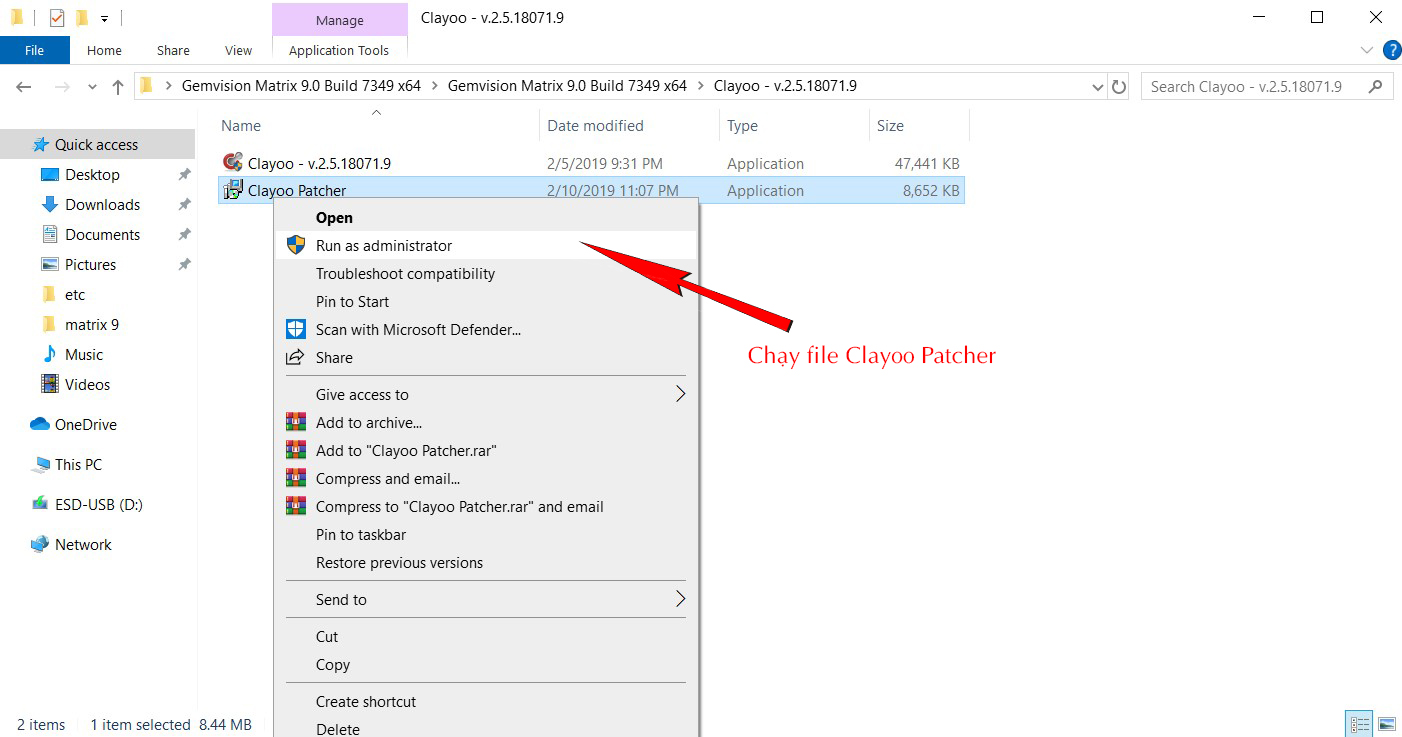The image size is (1402, 737).
Task: Click the Share arrow icon in context menu
Action: click(295, 357)
